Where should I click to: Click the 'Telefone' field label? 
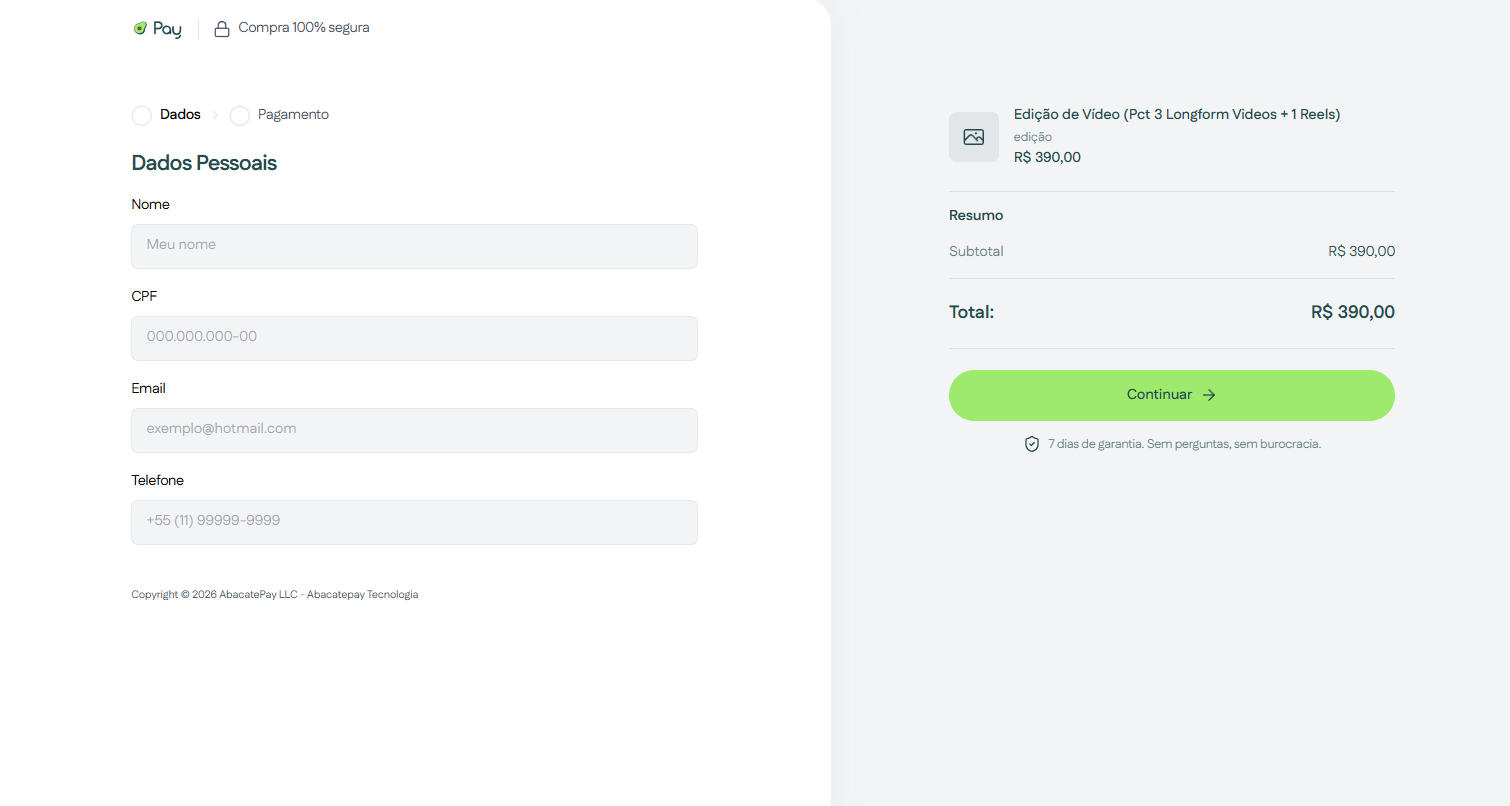click(x=158, y=480)
